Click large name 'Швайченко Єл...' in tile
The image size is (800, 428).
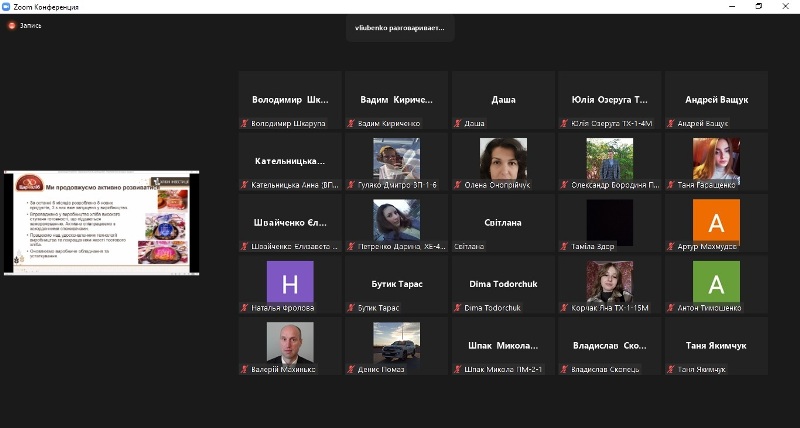coord(290,223)
